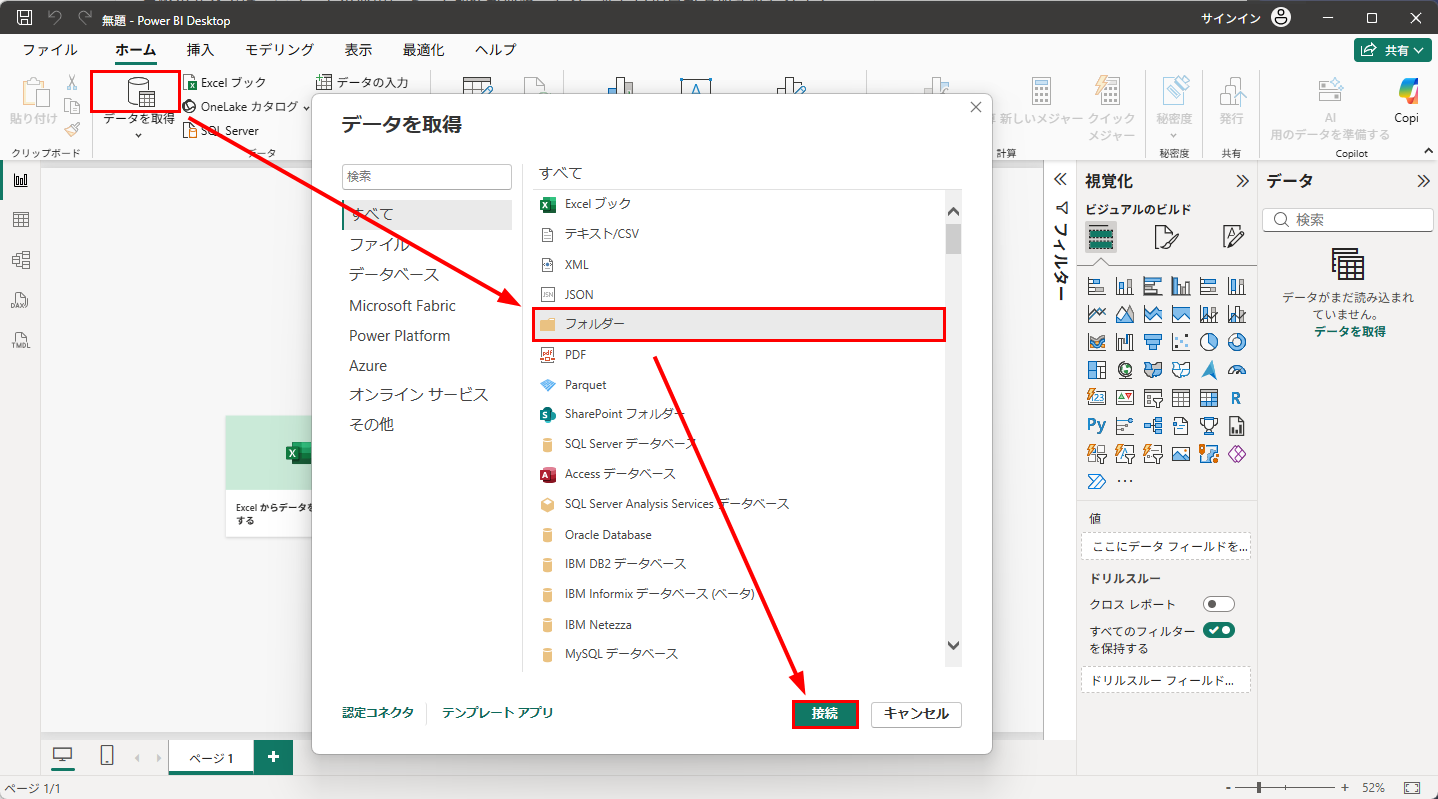The image size is (1438, 799).
Task: Expand the OneLake カタログ dropdown
Action: 307,107
